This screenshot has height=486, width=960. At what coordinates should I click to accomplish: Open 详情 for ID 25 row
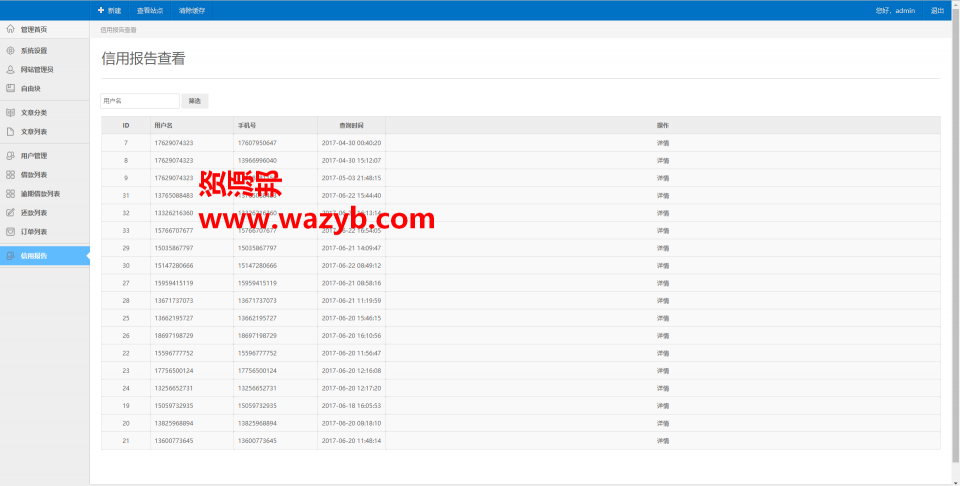(x=662, y=318)
